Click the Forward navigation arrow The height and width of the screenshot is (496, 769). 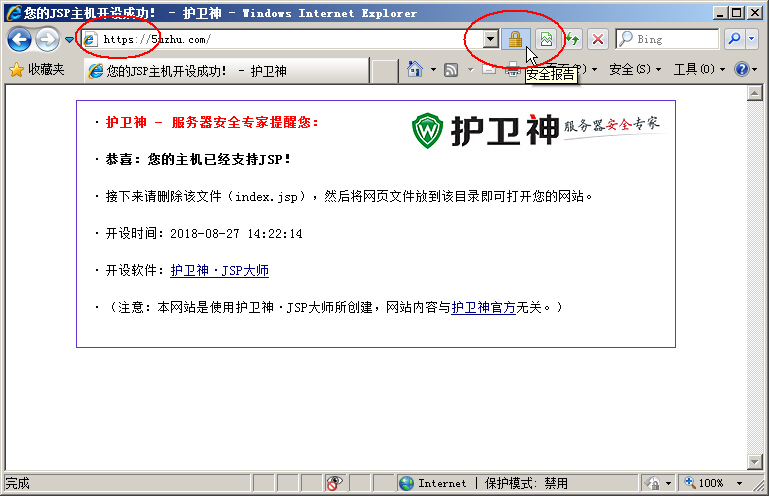point(47,39)
